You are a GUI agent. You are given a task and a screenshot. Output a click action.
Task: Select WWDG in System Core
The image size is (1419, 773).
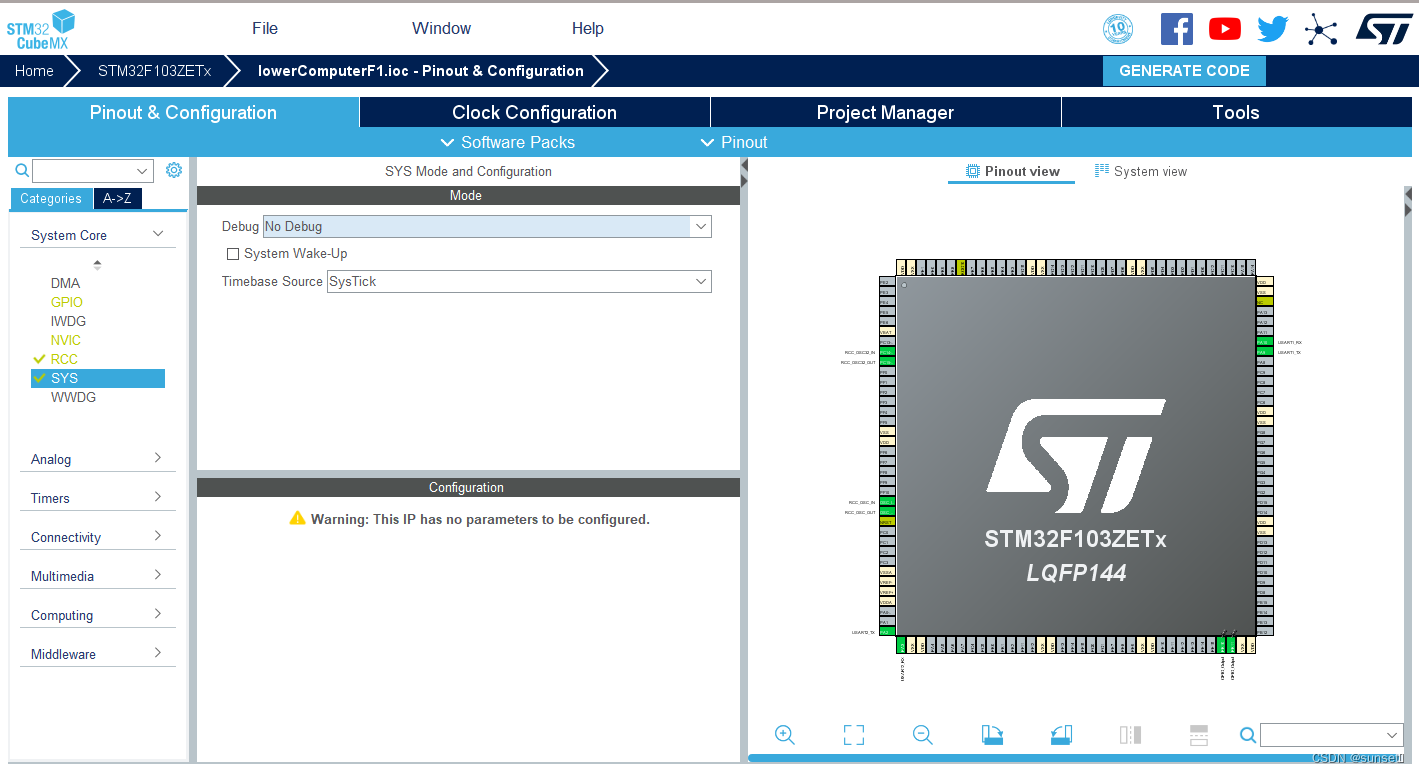[73, 397]
